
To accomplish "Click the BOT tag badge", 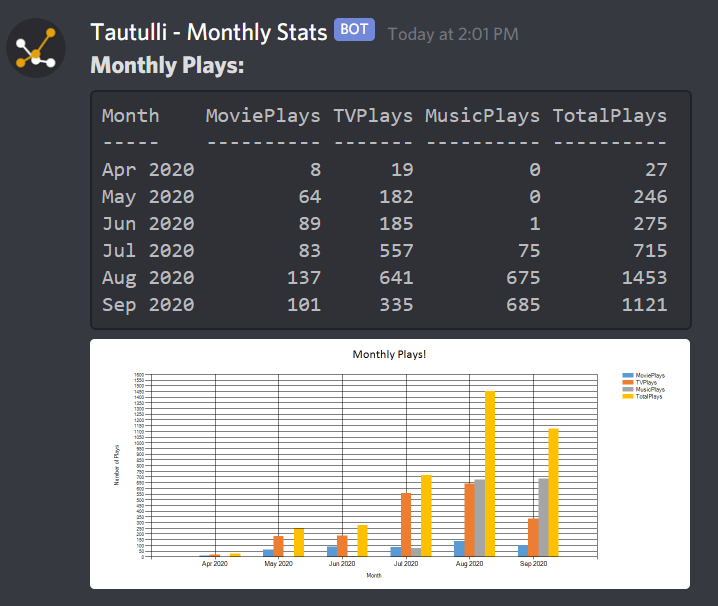I will pos(354,29).
